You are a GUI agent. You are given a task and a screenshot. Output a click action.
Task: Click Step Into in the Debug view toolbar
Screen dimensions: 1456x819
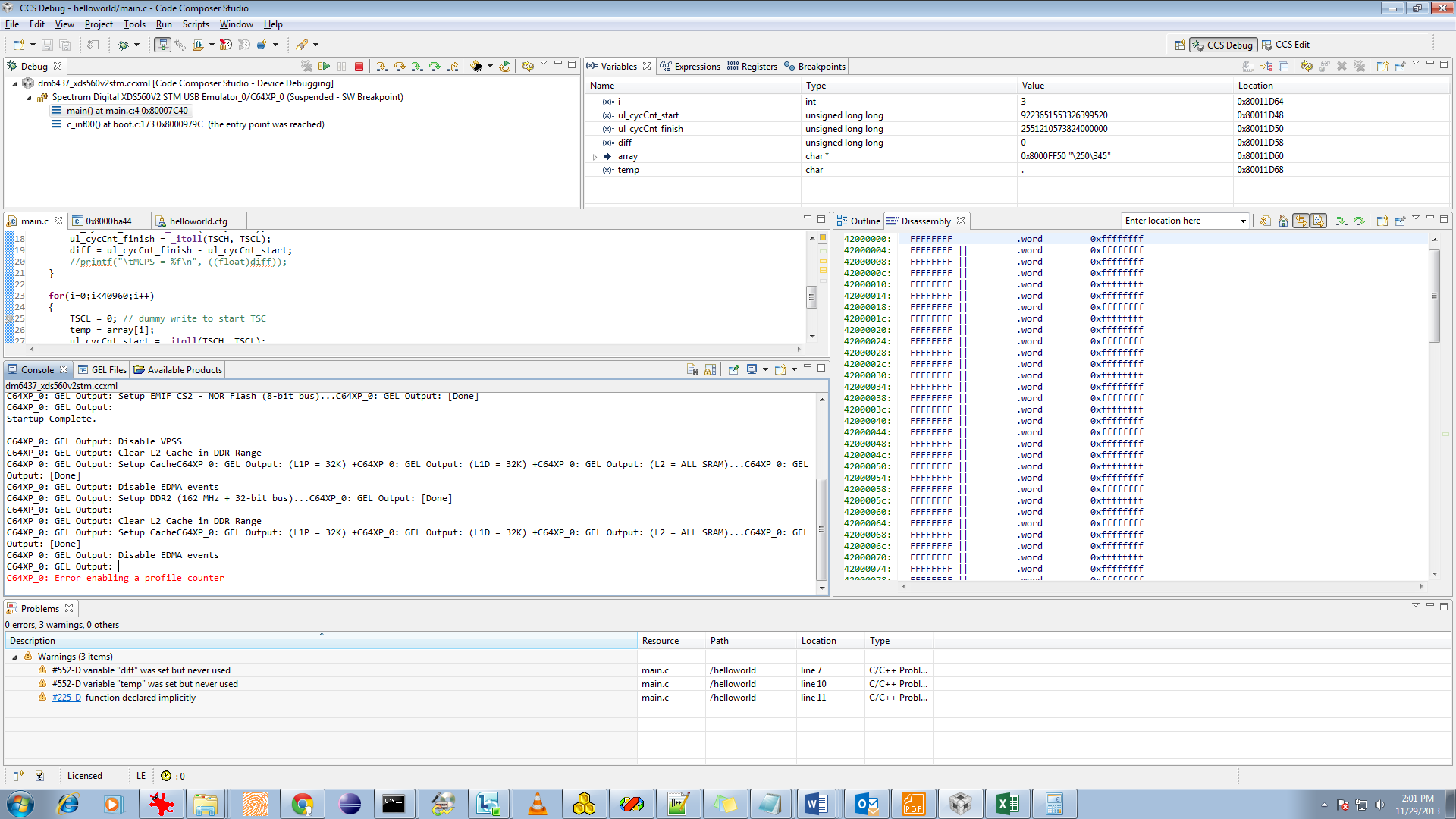382,67
